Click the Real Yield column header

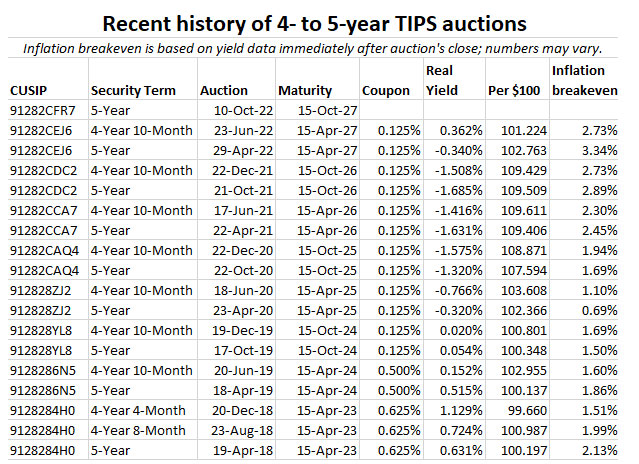442,81
